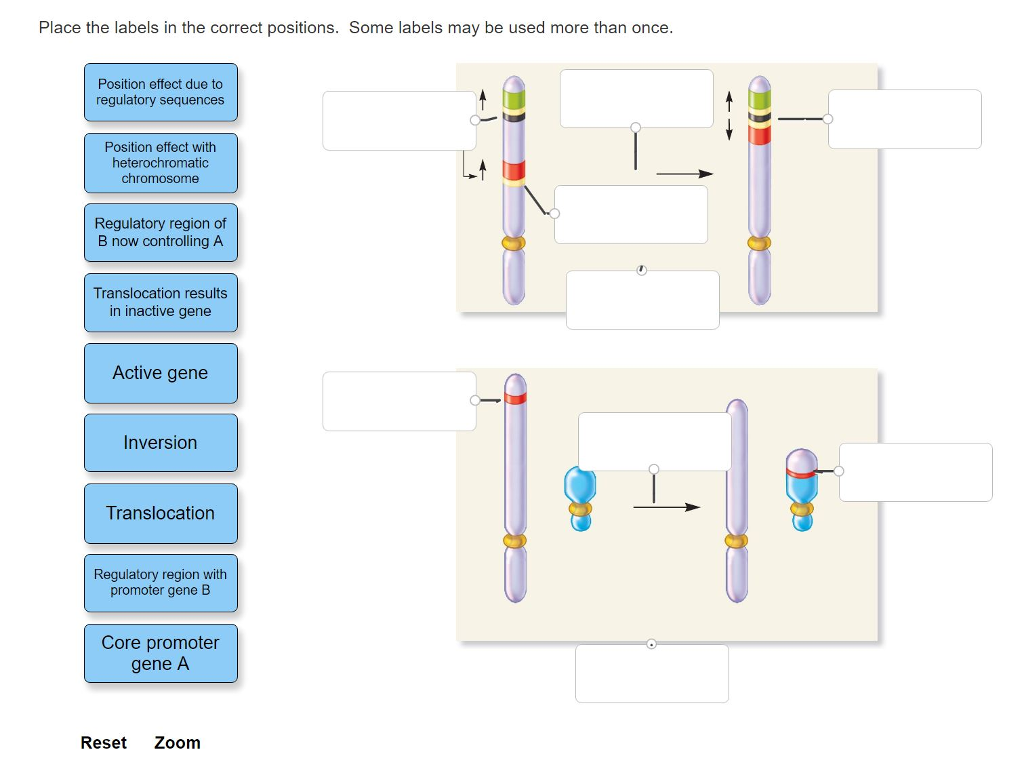Click the answer box below the top diagram
The height and width of the screenshot is (771, 1024).
[x=642, y=299]
